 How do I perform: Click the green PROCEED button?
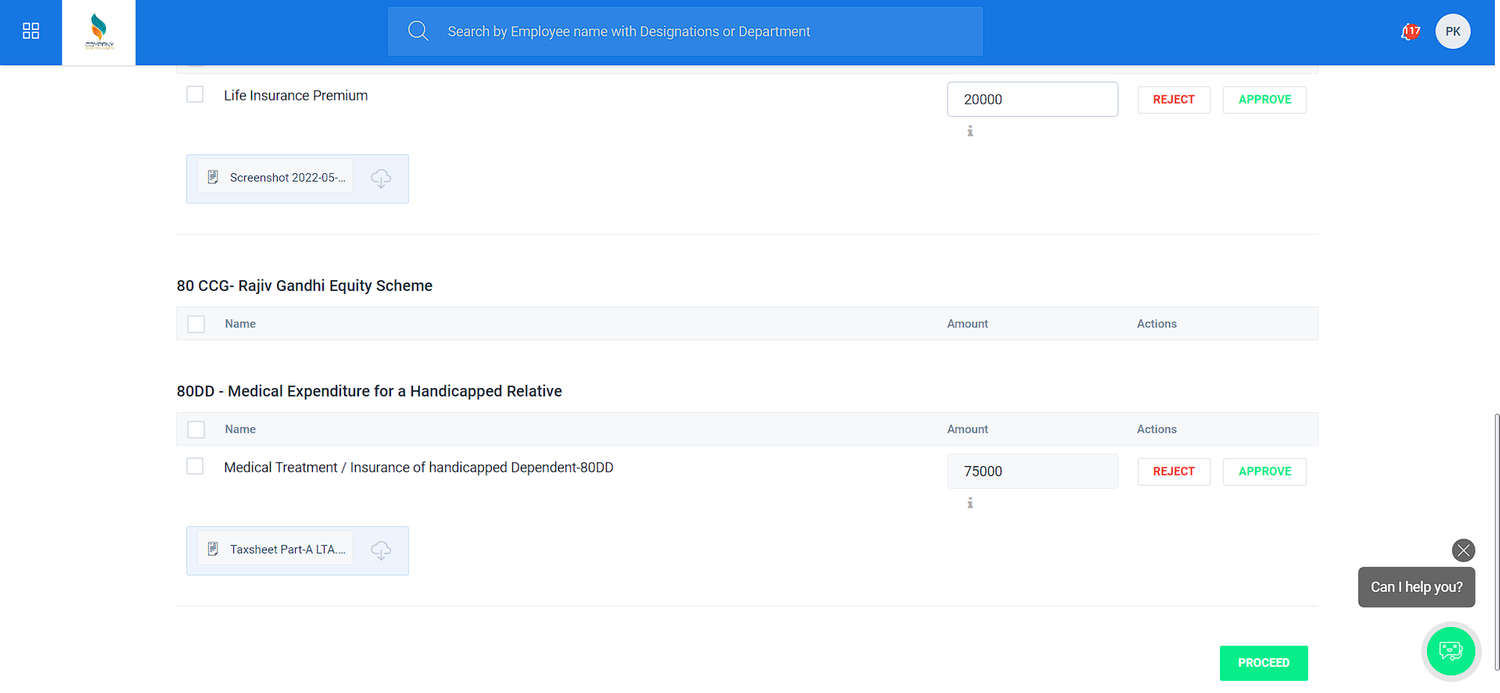pyautogui.click(x=1264, y=663)
